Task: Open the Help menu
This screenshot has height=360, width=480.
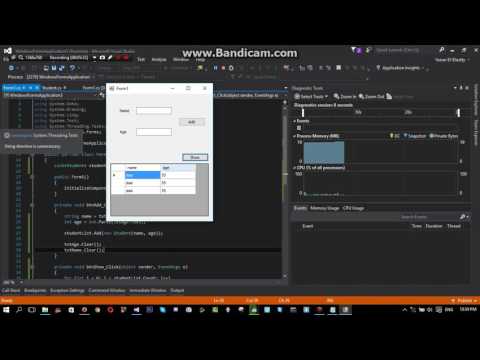Action: point(200,60)
